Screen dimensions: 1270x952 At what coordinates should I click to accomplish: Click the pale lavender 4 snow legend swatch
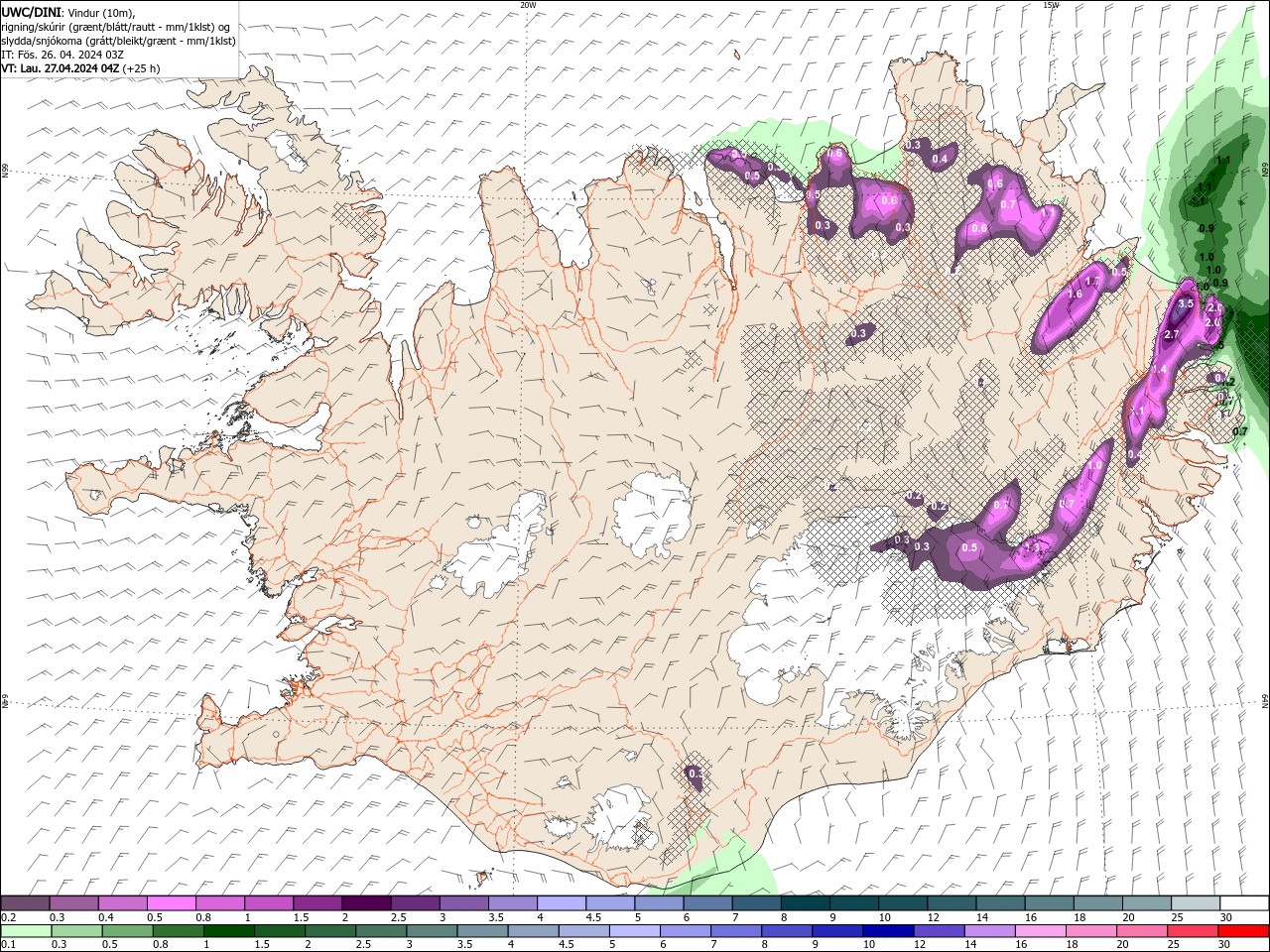(562, 903)
